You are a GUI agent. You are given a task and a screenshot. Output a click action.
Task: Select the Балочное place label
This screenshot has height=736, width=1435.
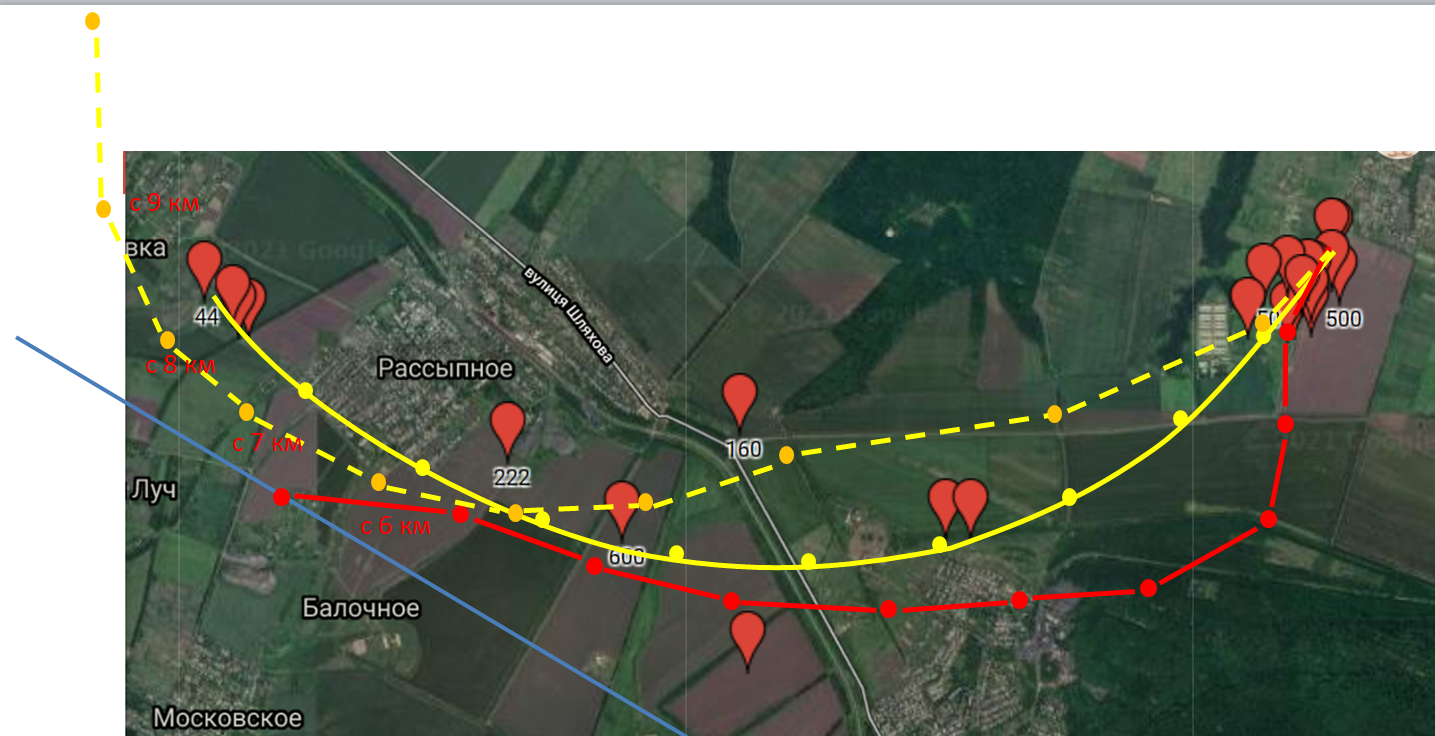coord(361,608)
